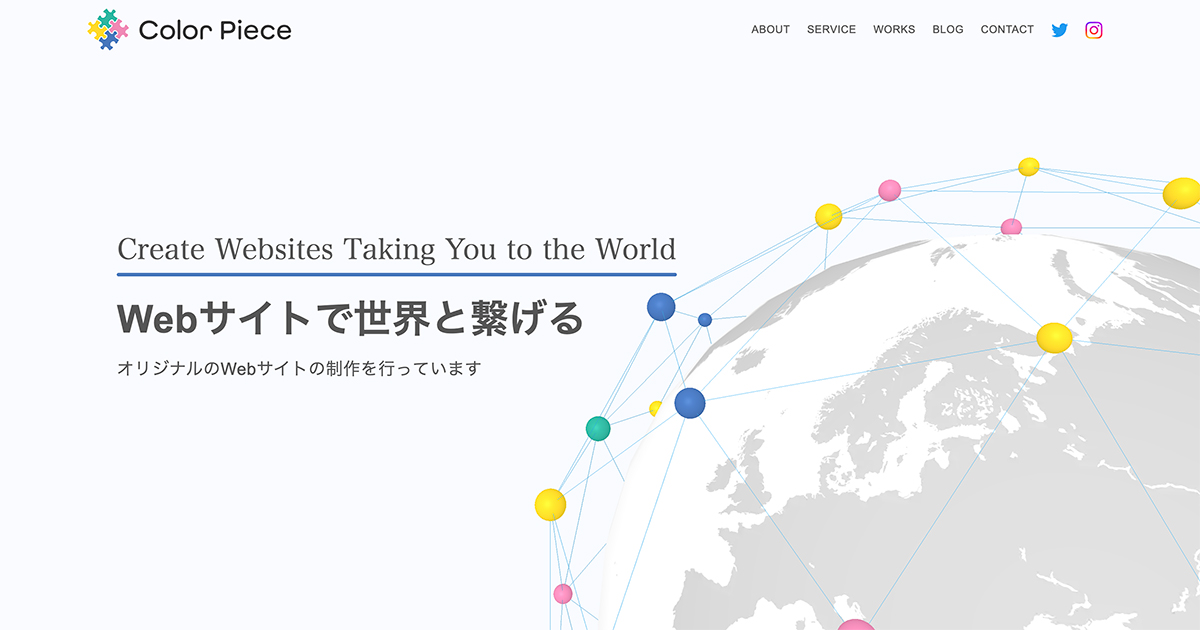Viewport: 1200px width, 630px height.
Task: Select the yellow sphere over the northern landmass
Action: coord(1054,338)
